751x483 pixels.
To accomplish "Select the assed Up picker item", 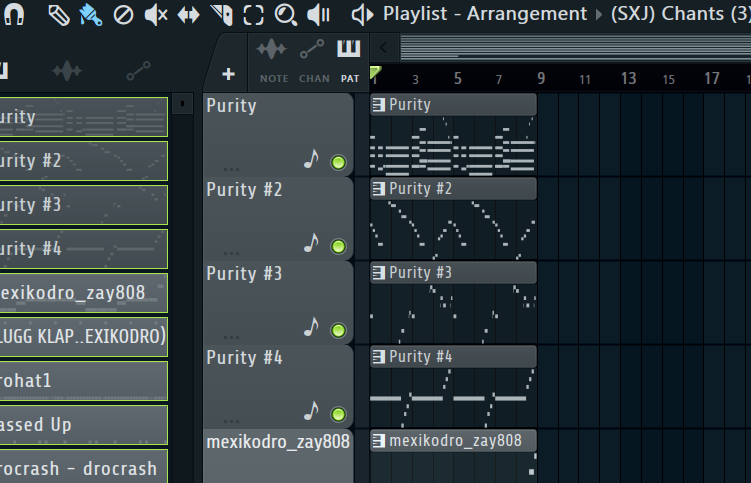I will 84,425.
